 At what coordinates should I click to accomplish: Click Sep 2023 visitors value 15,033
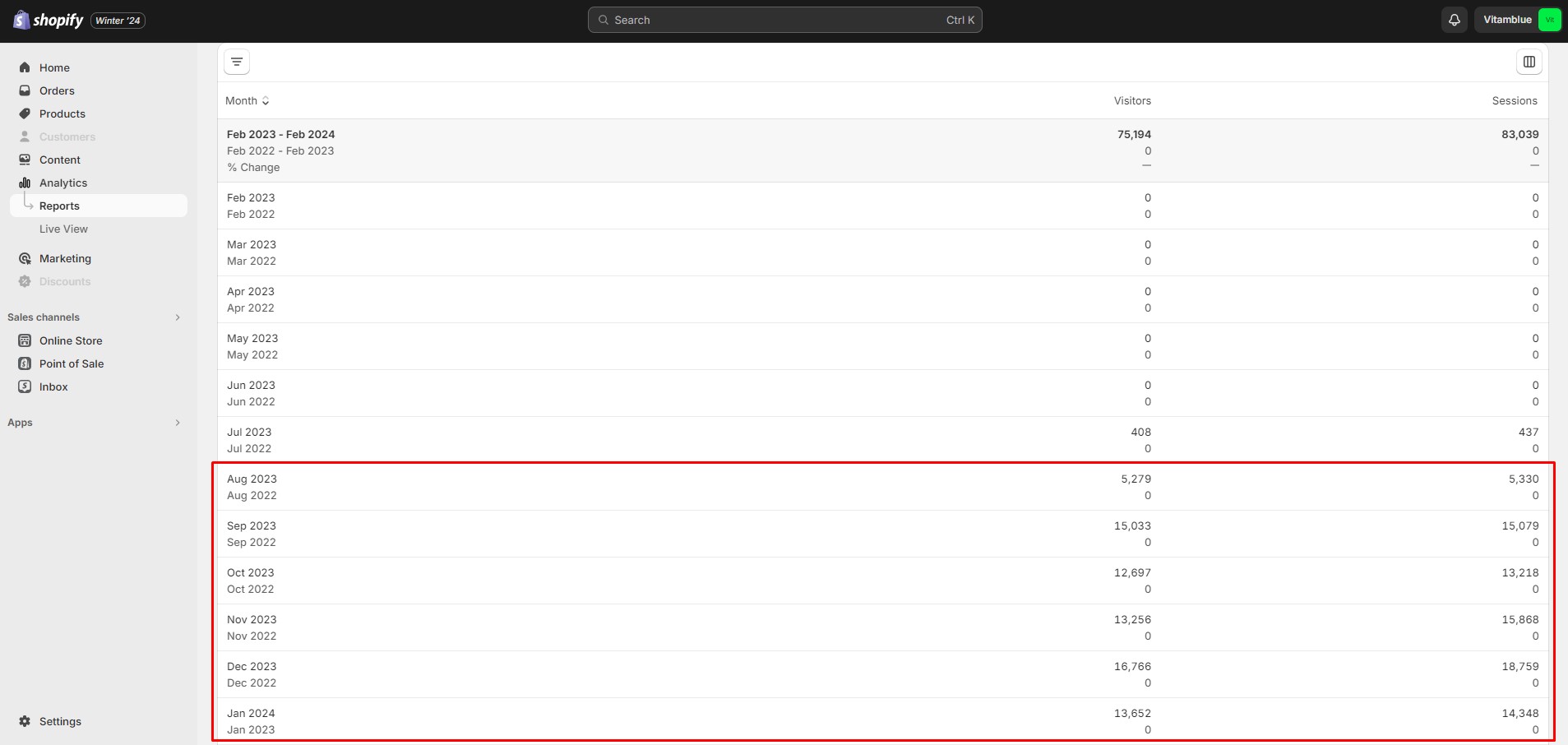(1132, 525)
